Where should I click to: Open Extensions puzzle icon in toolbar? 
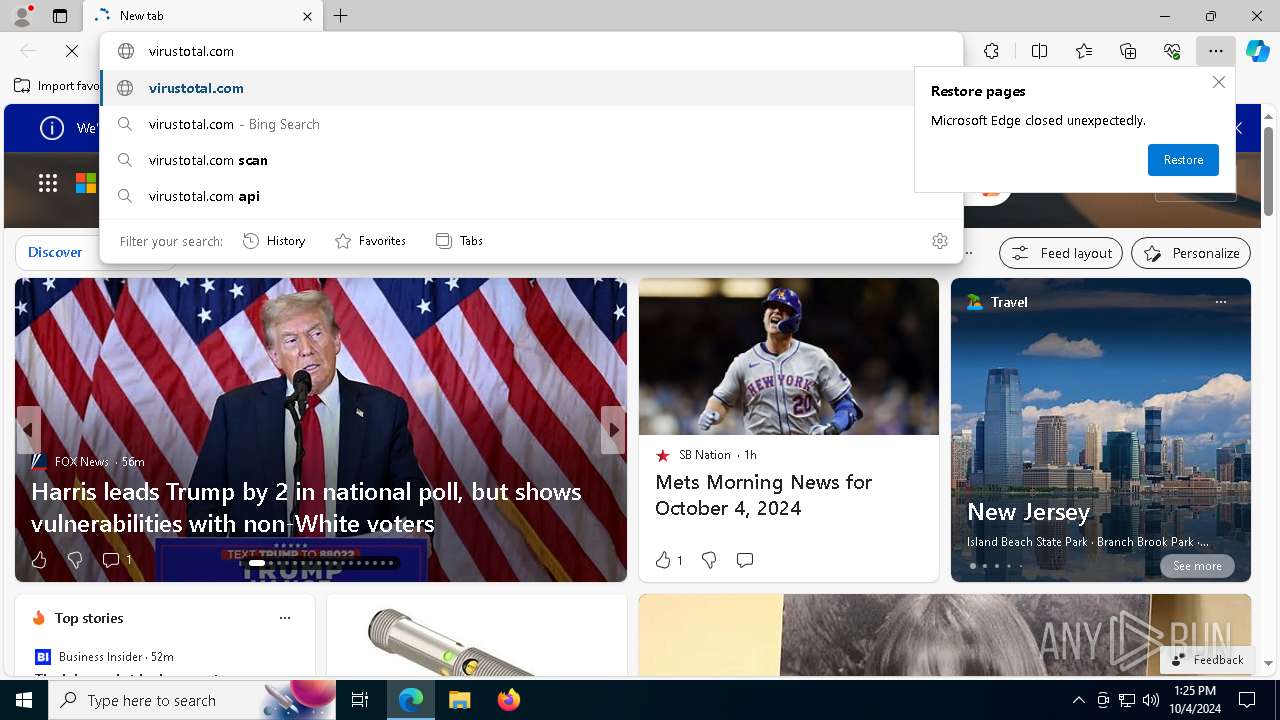(991, 51)
